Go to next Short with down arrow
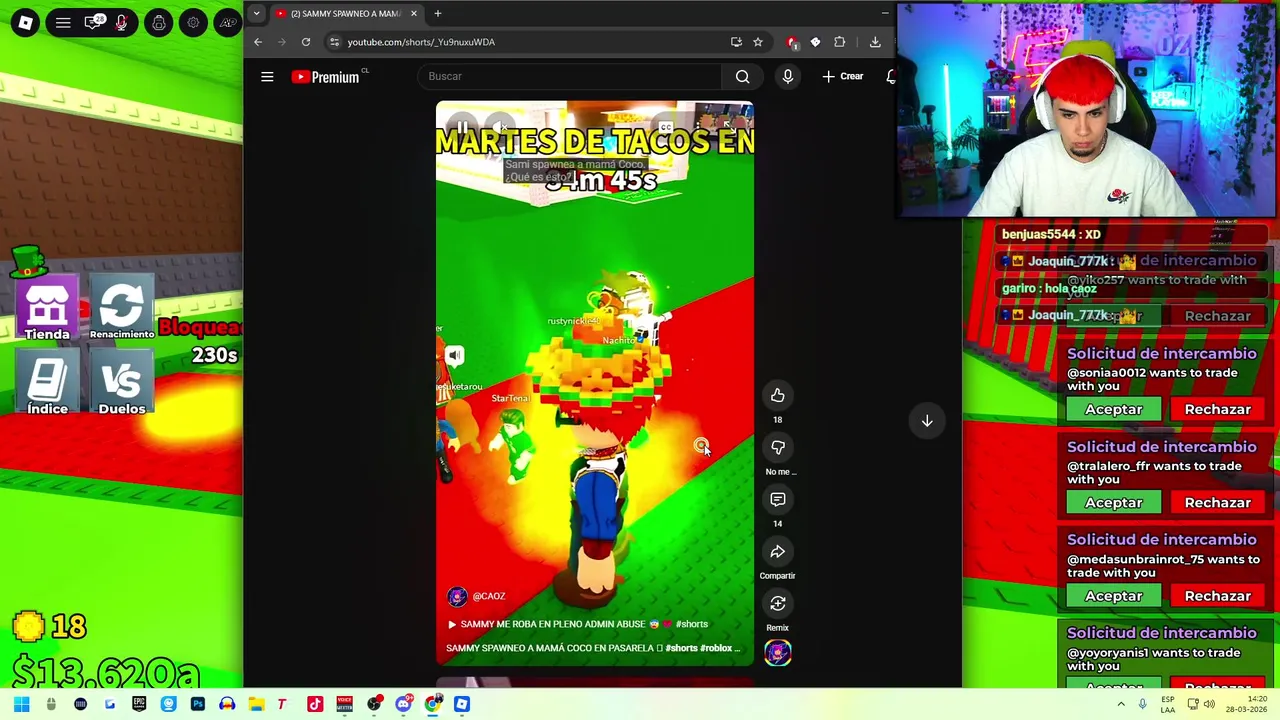 point(927,421)
